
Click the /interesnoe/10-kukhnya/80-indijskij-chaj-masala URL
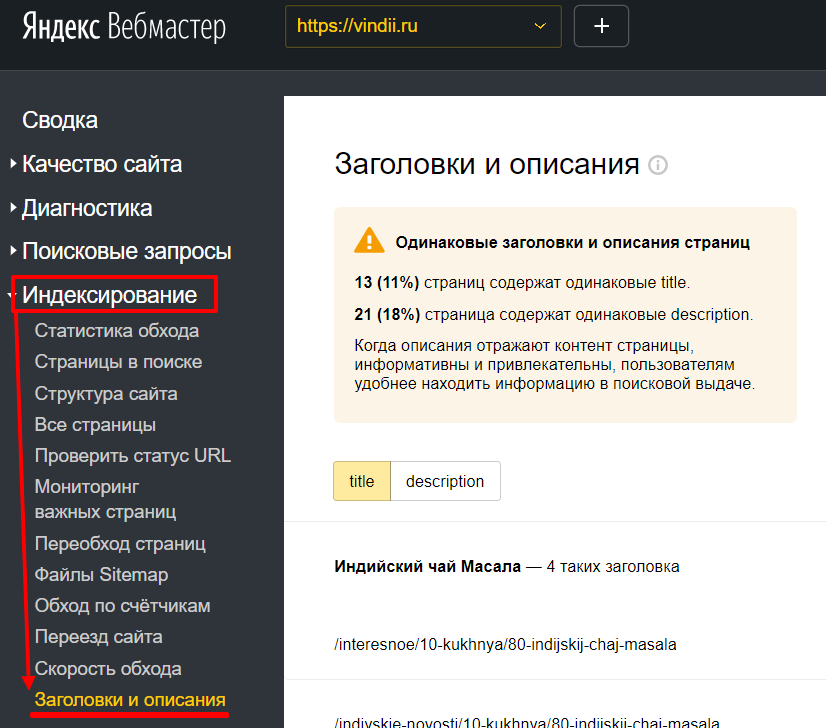point(505,644)
